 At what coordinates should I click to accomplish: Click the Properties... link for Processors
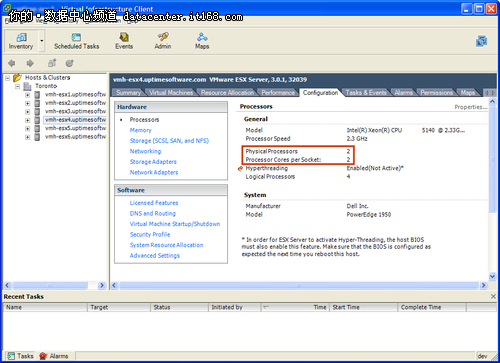471,107
